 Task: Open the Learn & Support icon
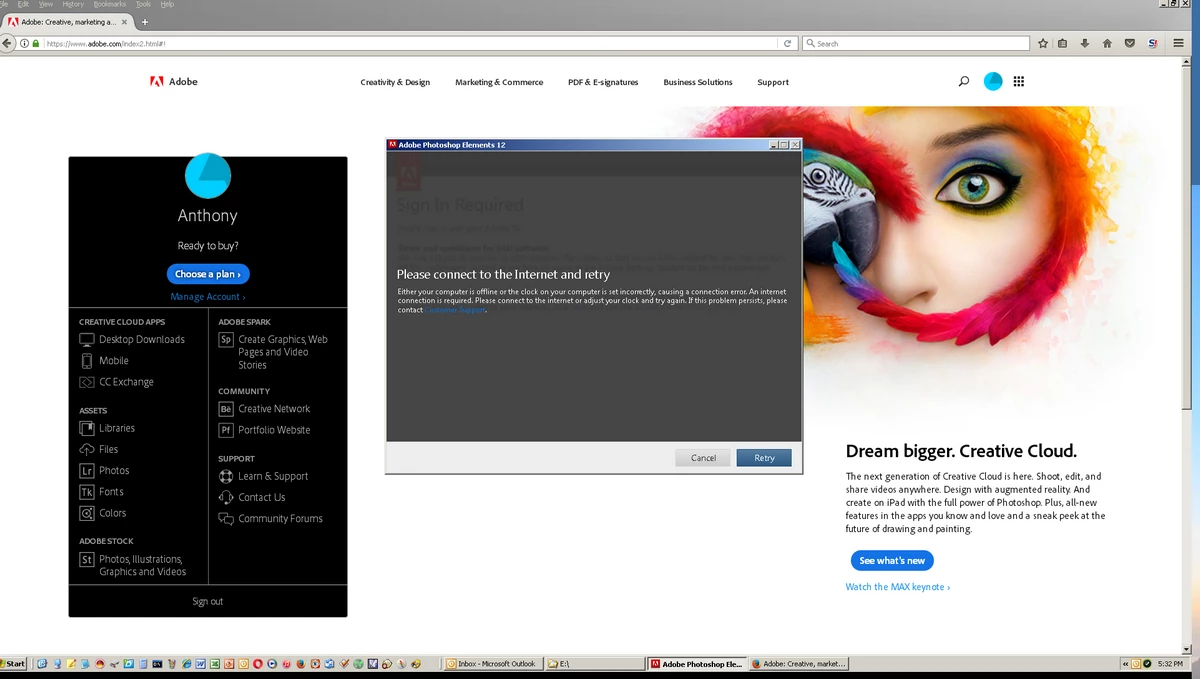(226, 476)
